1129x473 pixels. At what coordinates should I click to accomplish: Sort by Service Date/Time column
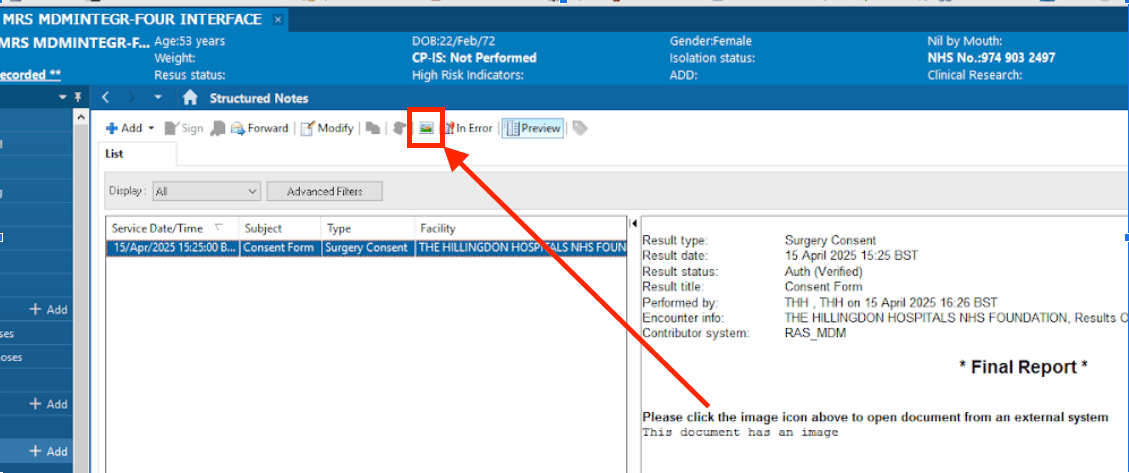(172, 228)
